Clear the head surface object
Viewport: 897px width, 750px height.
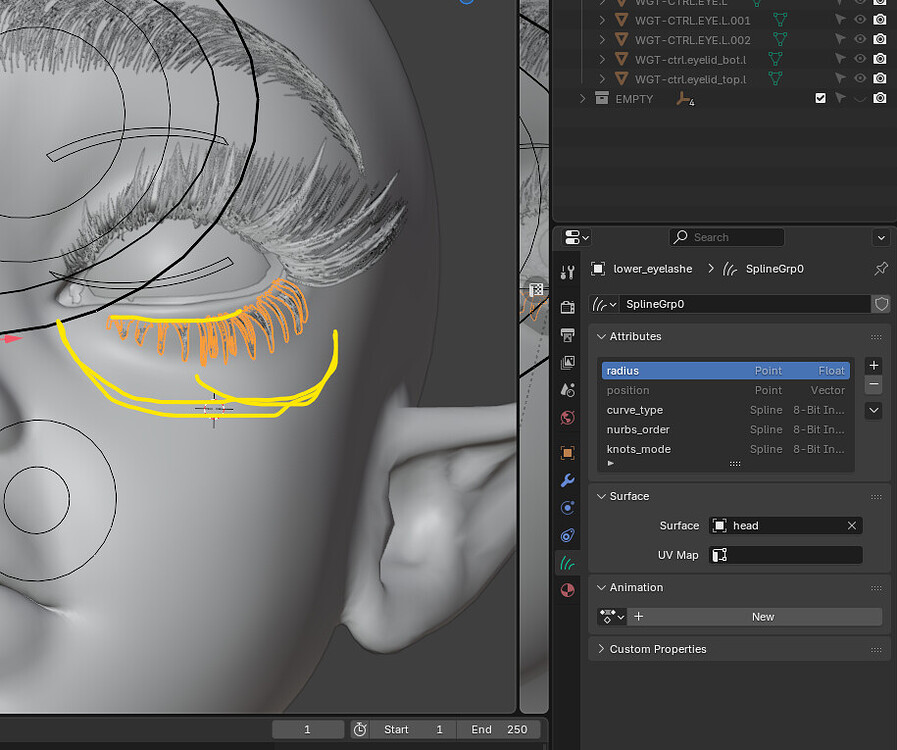pos(851,525)
